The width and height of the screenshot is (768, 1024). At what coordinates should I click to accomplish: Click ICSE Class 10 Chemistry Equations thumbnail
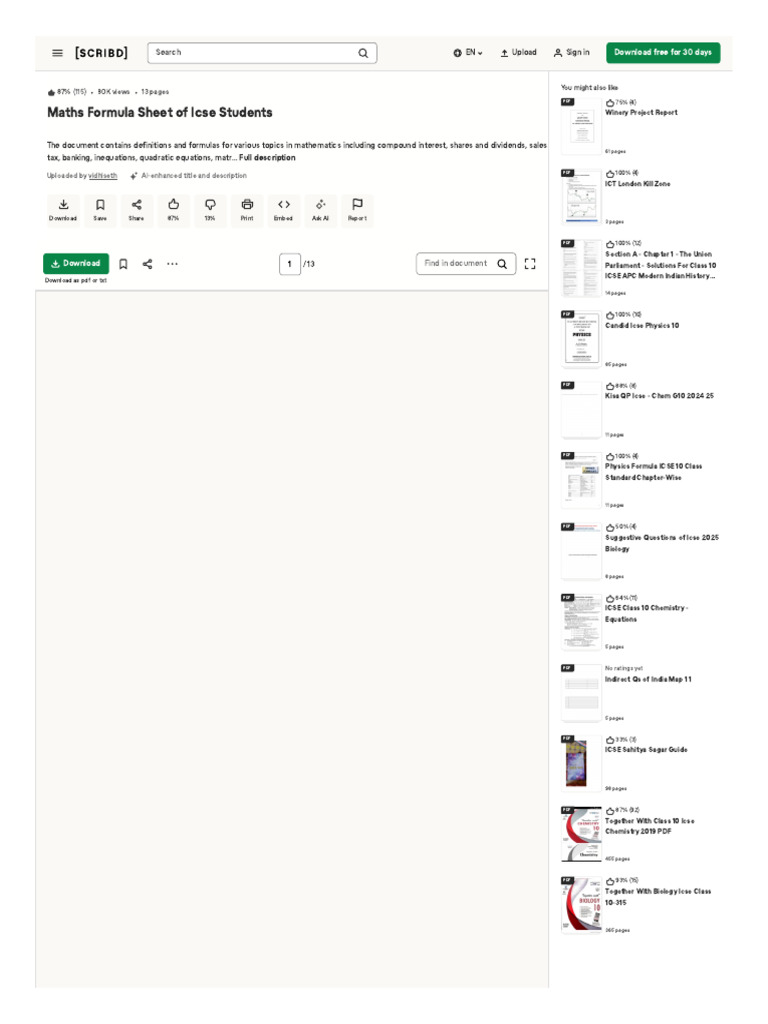tap(581, 622)
